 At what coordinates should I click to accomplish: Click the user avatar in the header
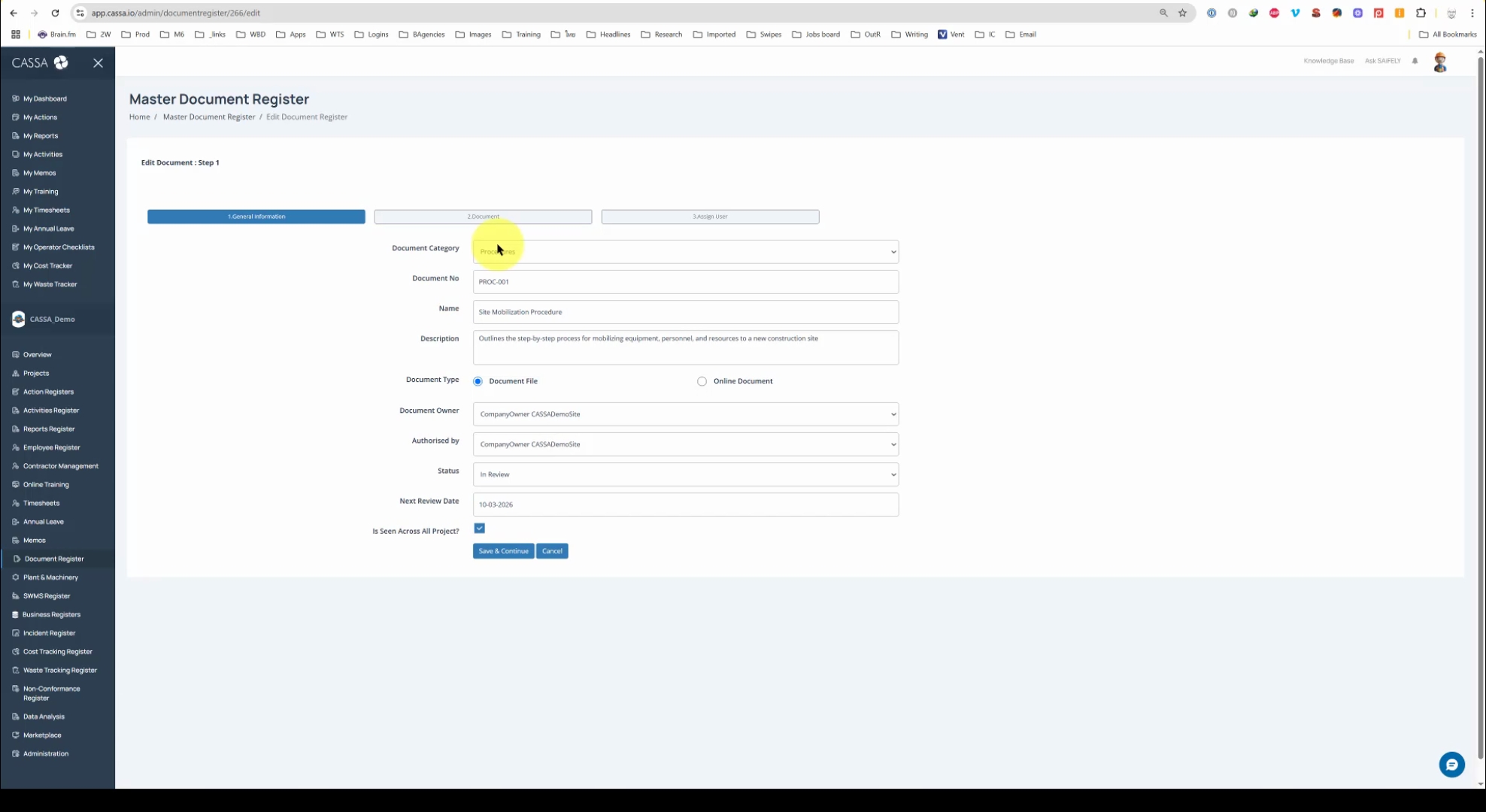1439,62
